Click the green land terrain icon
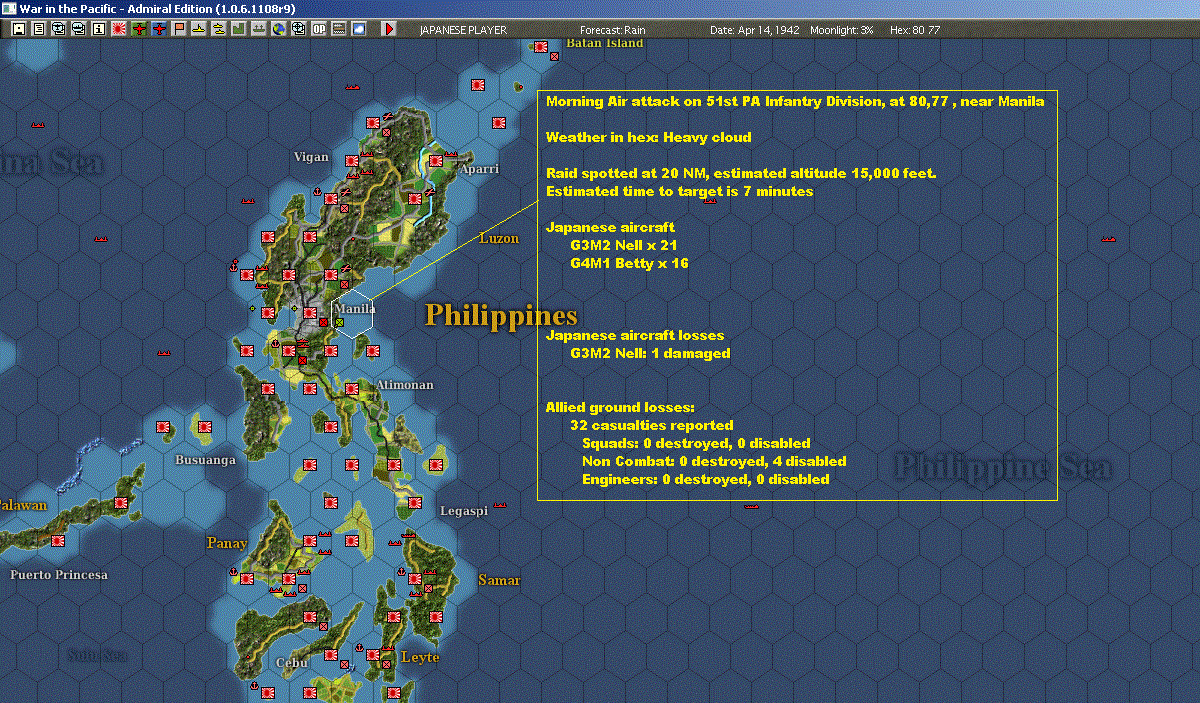Viewport: 1200px width, 703px height. pos(239,29)
